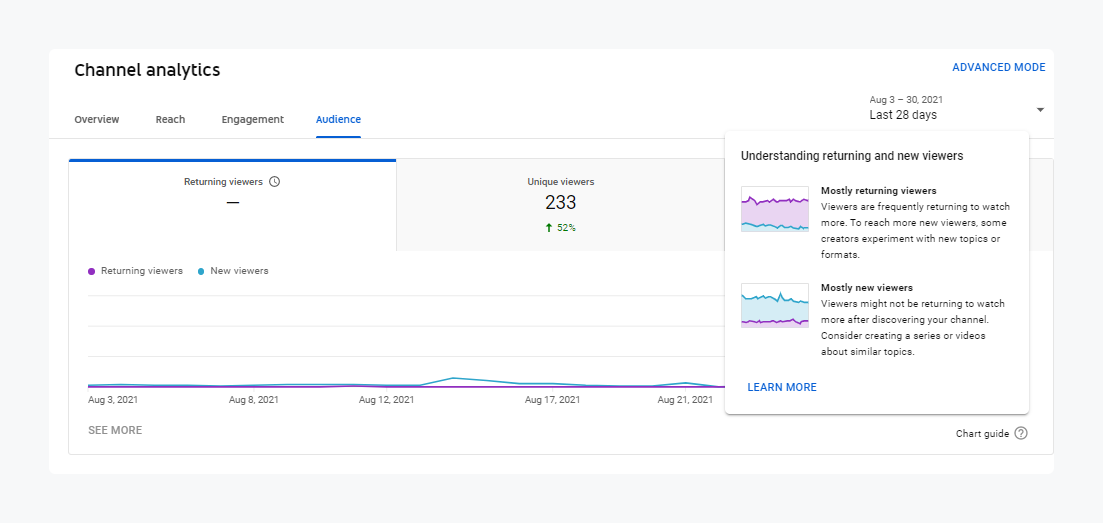Expand the Last 28 days period selector
Image resolution: width=1103 pixels, height=523 pixels.
tap(904, 114)
